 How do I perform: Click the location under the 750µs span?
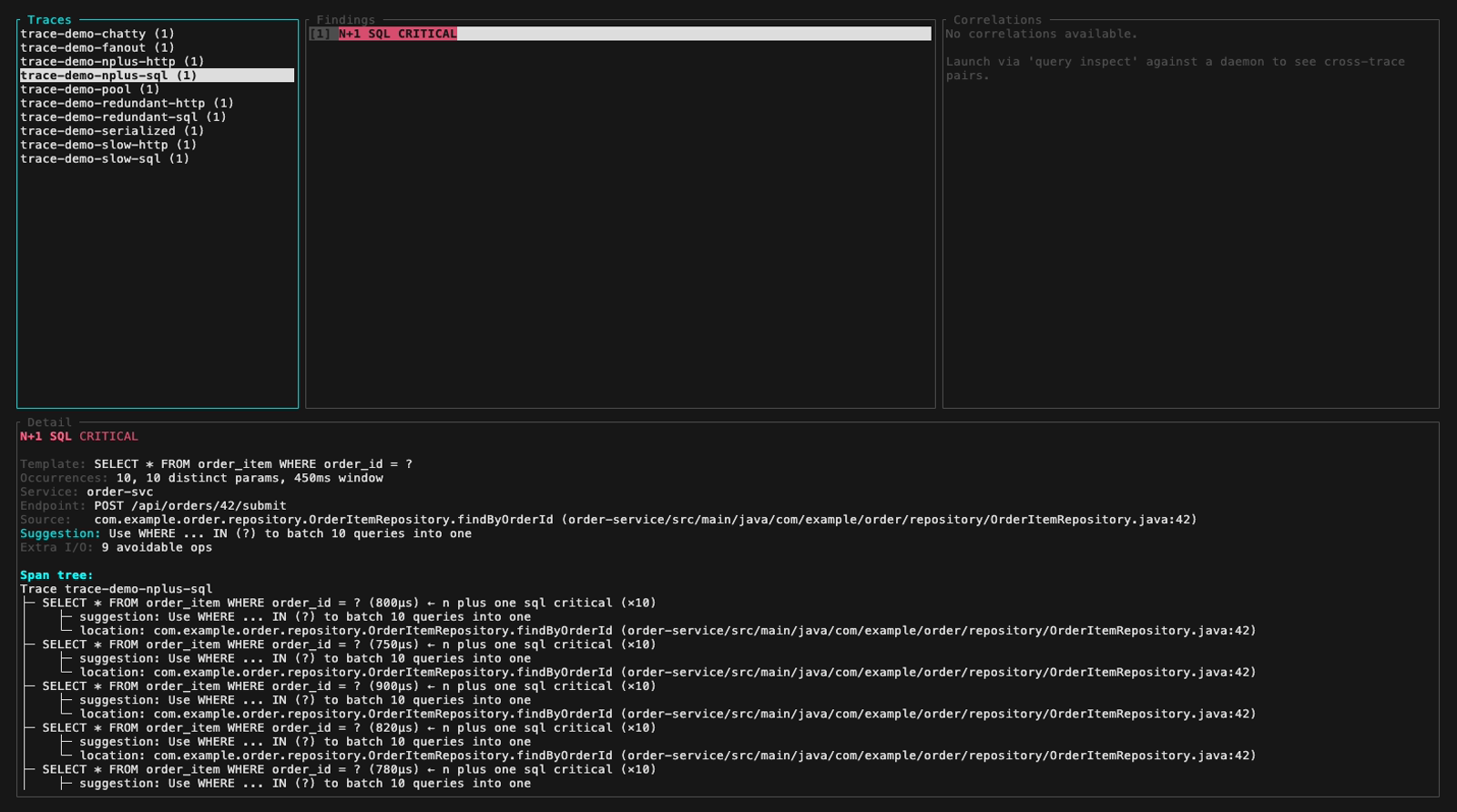[667, 673]
